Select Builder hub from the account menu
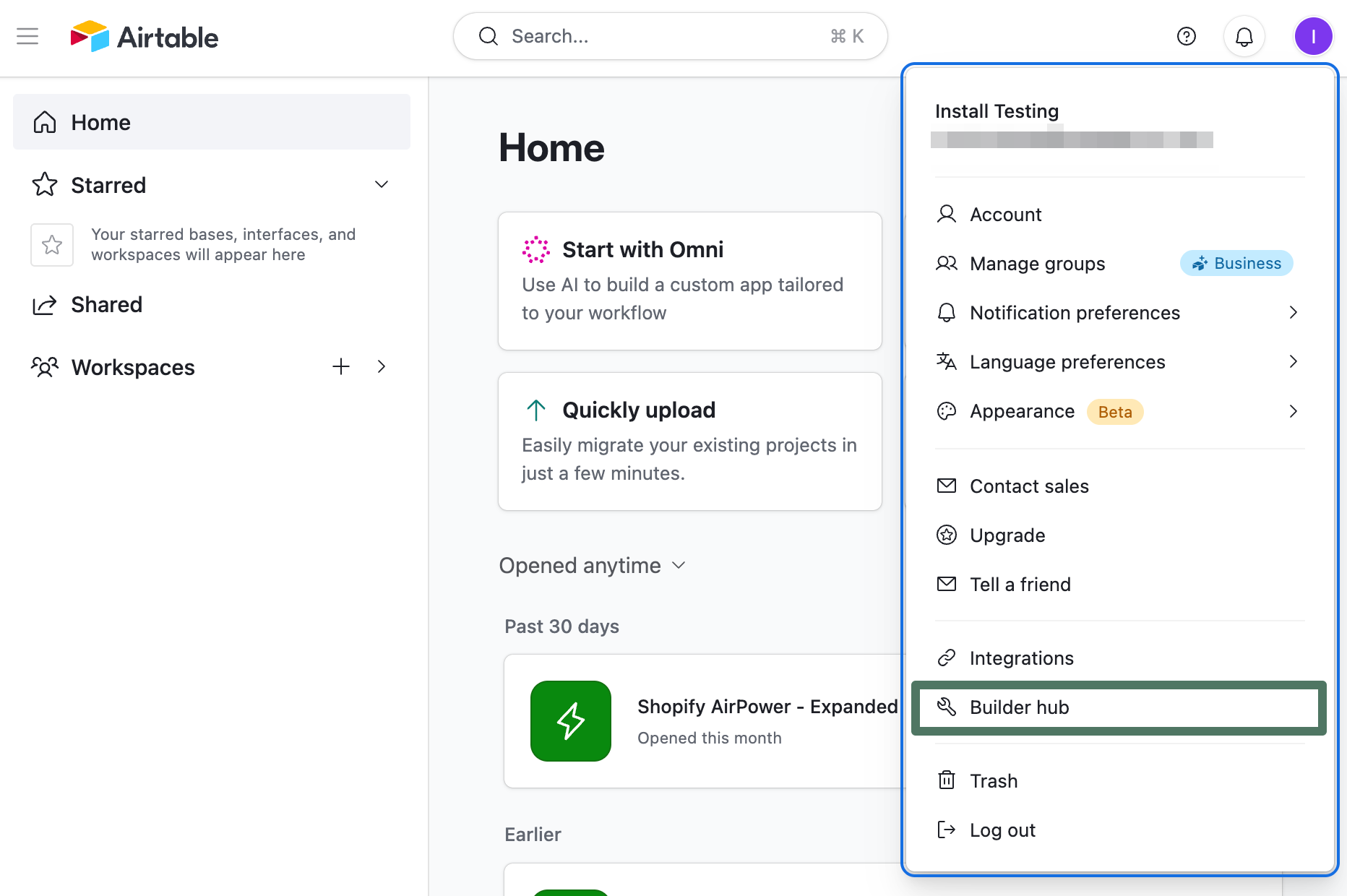Image resolution: width=1347 pixels, height=896 pixels. pyautogui.click(x=1019, y=707)
